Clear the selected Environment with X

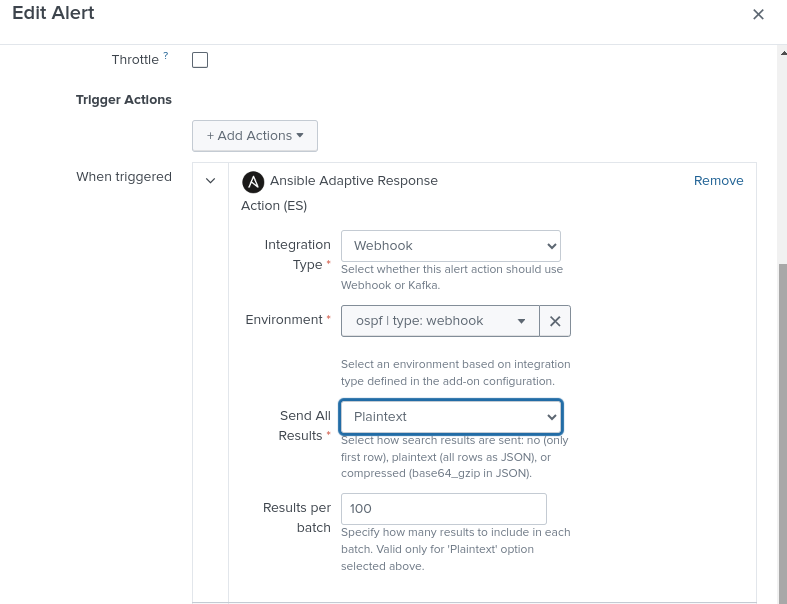click(555, 321)
